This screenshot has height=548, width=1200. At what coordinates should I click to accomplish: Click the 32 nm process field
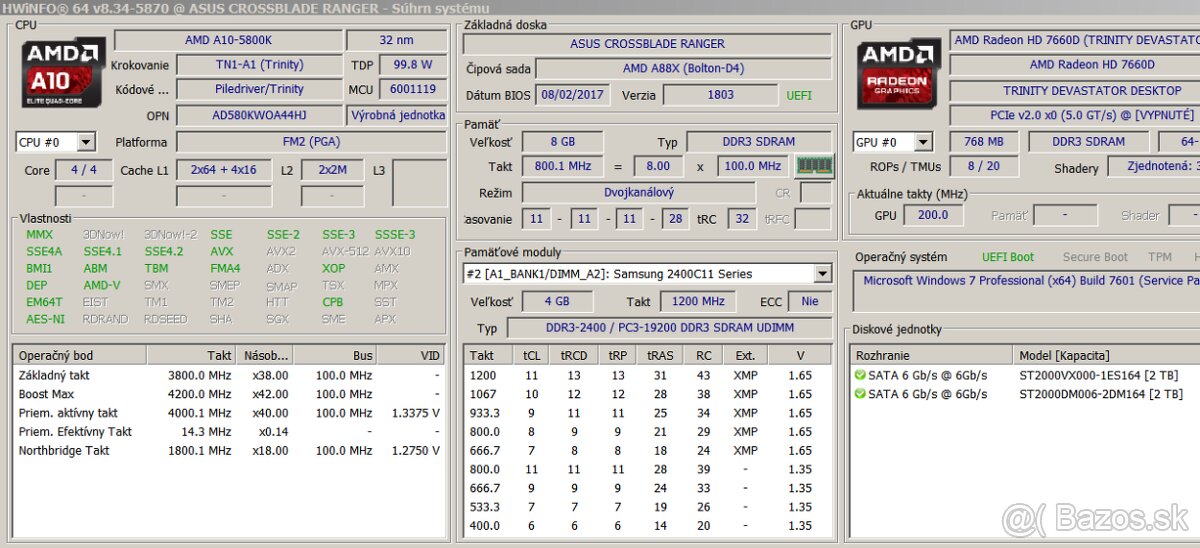(x=397, y=40)
